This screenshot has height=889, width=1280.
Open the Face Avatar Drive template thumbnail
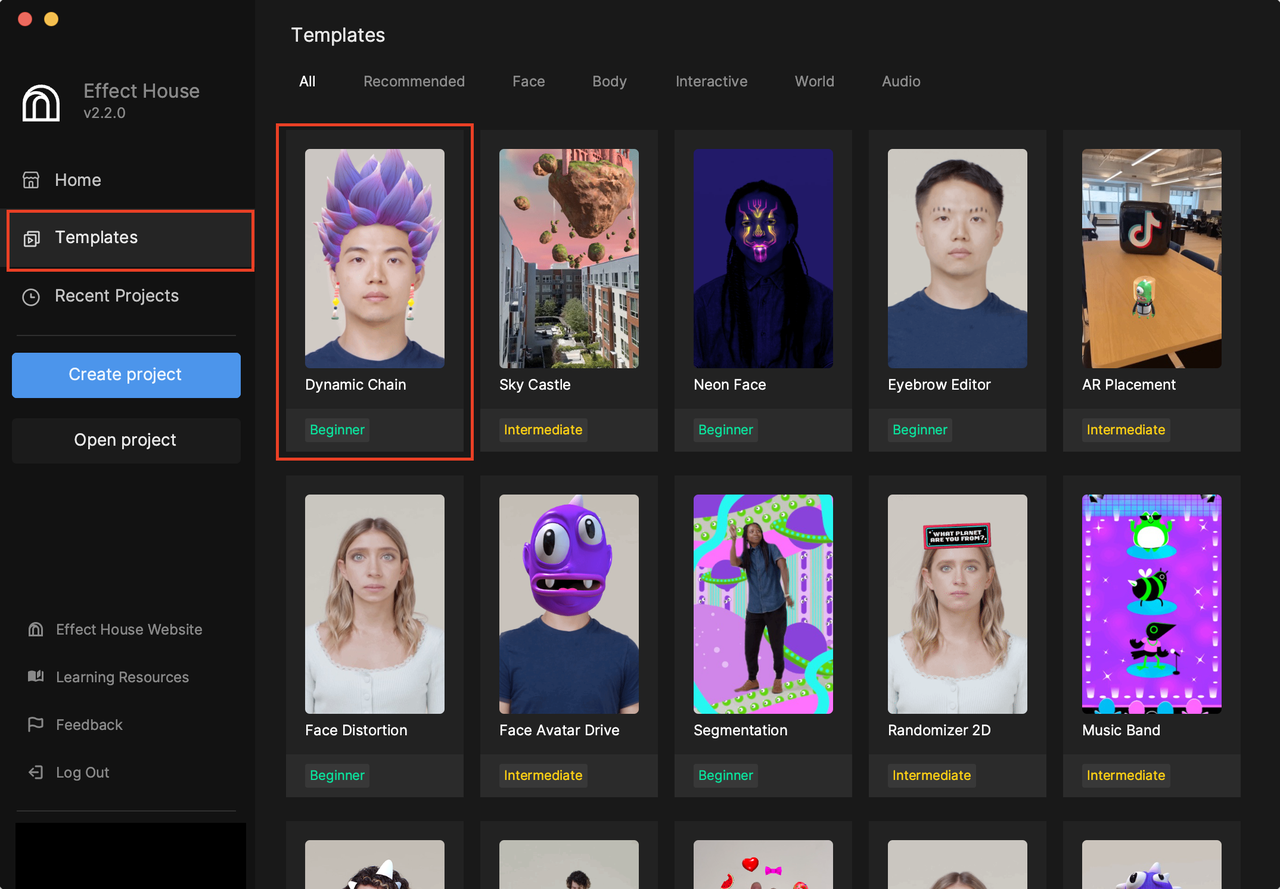tap(569, 604)
